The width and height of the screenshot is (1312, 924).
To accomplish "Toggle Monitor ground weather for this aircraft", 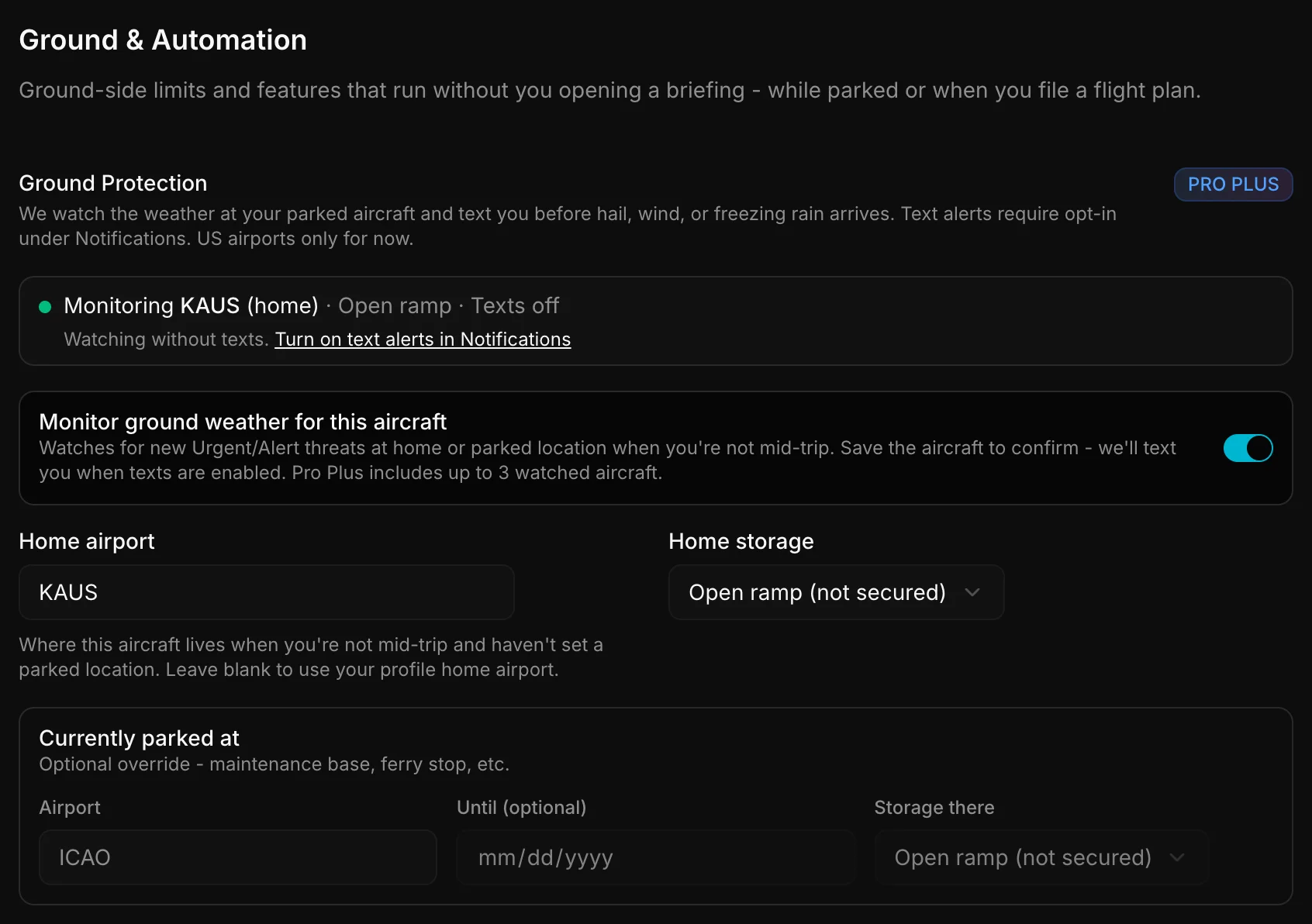I will (x=1248, y=448).
